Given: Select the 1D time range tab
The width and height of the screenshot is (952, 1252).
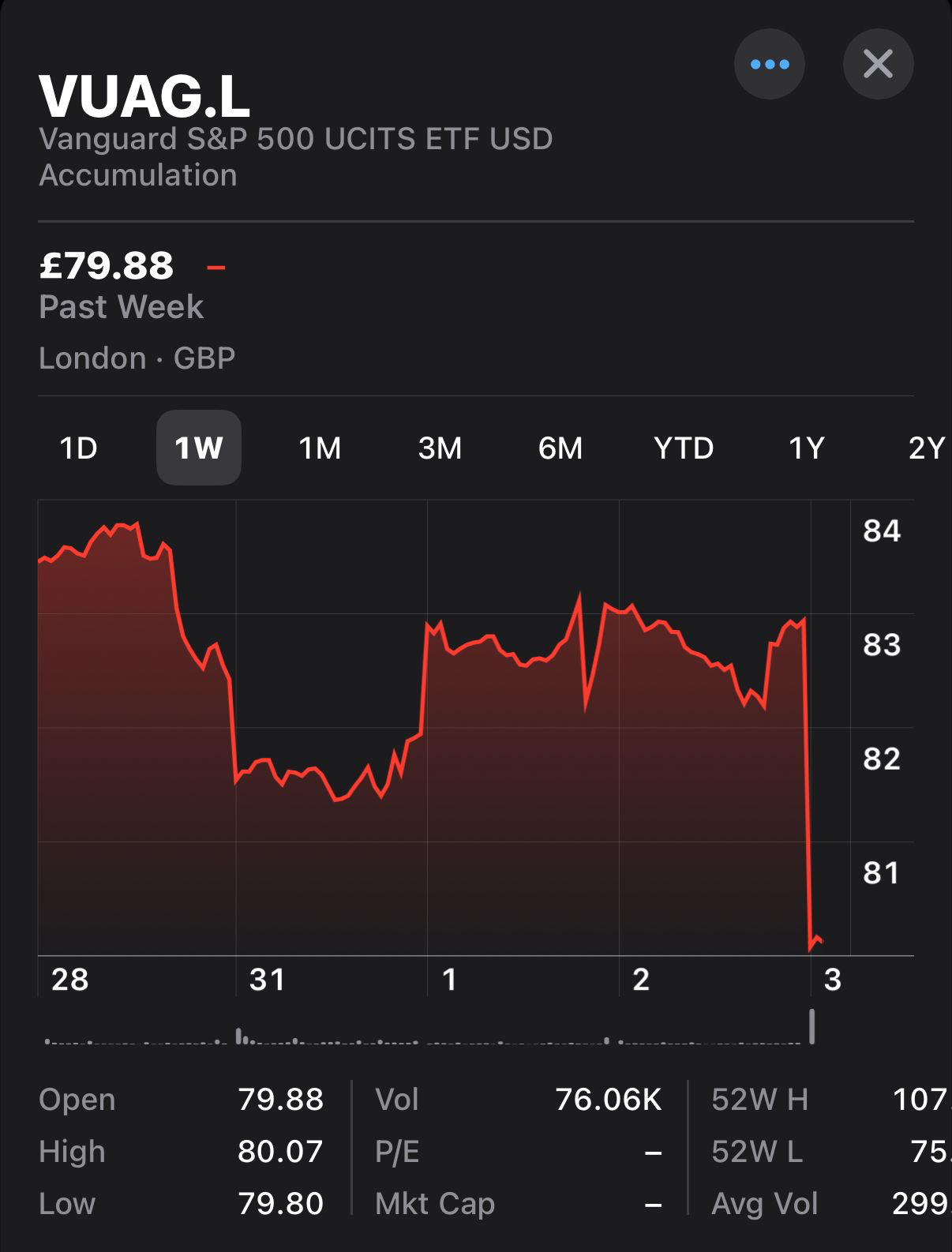Looking at the screenshot, I should point(78,448).
